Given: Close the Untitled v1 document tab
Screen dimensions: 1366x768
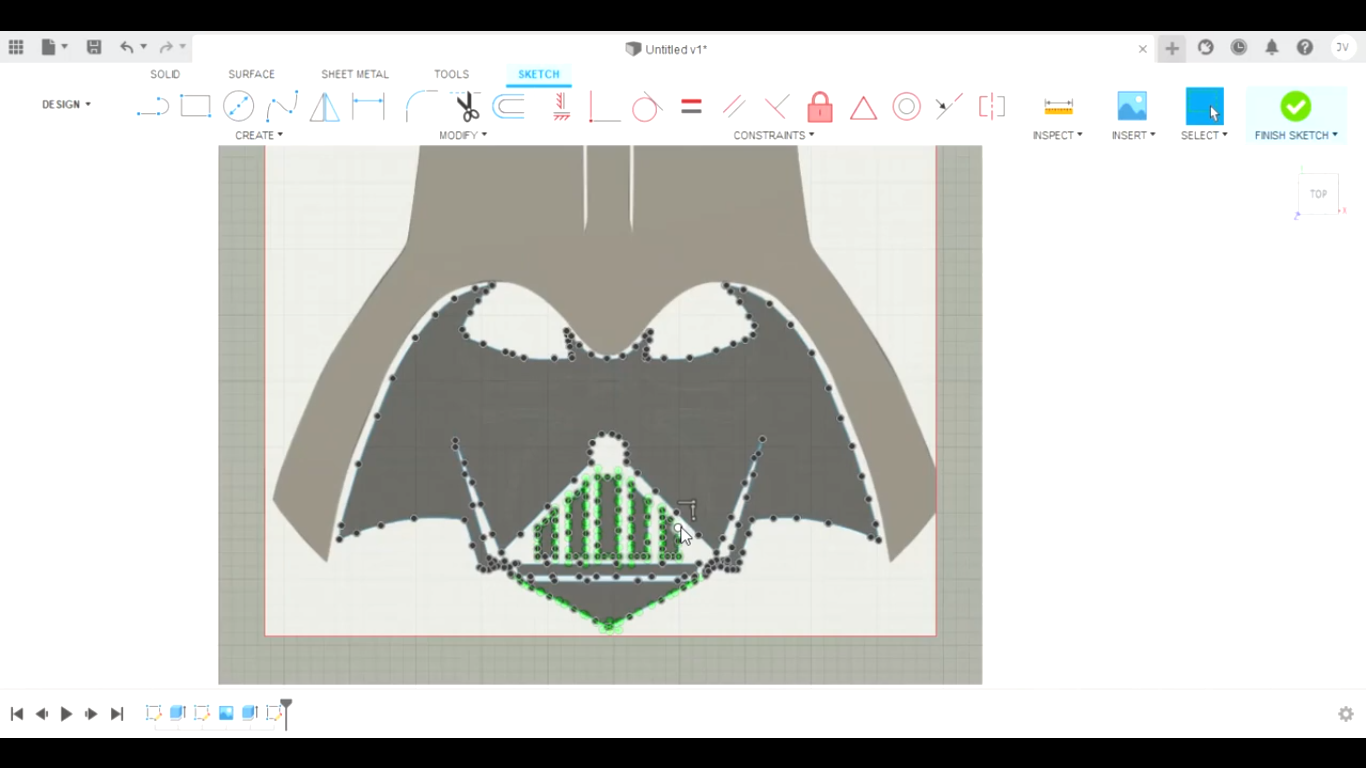Looking at the screenshot, I should click(1143, 48).
